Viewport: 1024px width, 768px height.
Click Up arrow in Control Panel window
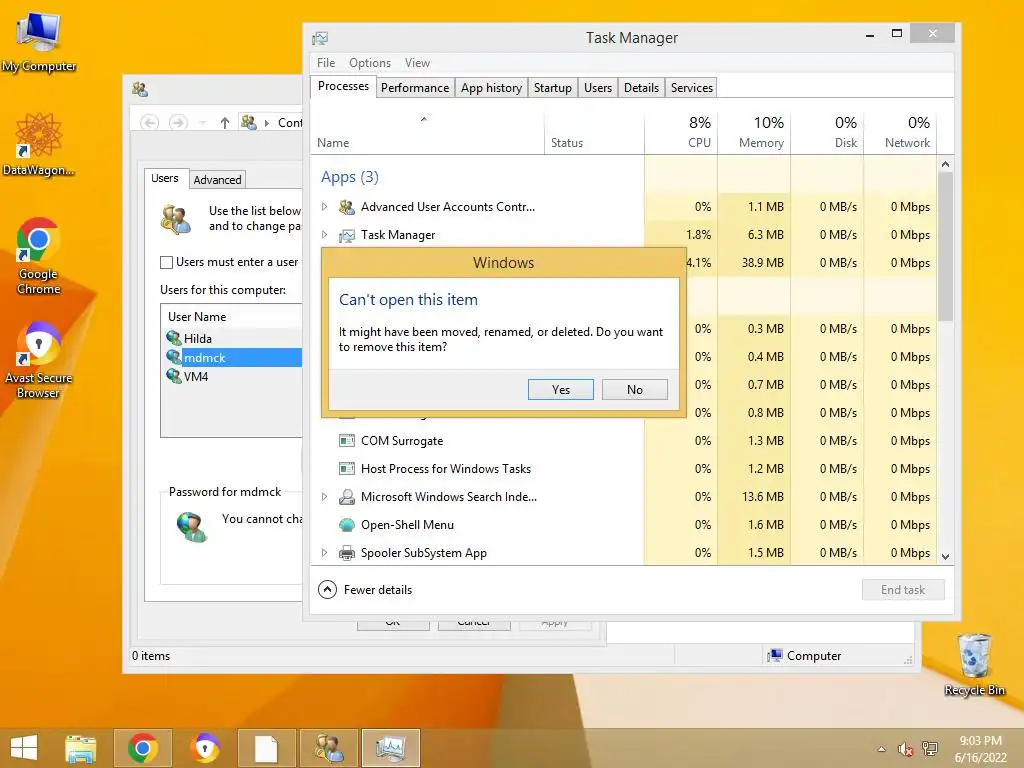225,123
